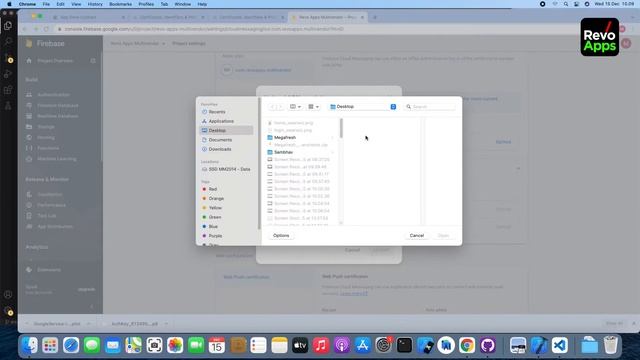The image size is (640, 360).
Task: Open a new Chrome tab
Action: click(375, 17)
